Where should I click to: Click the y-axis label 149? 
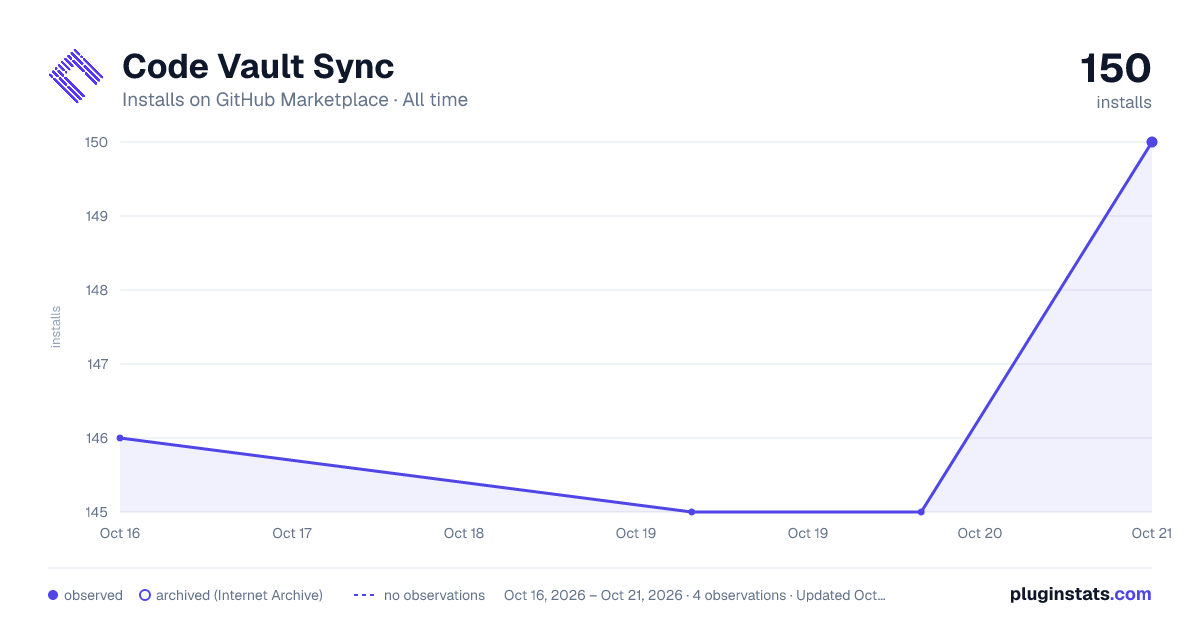[x=96, y=216]
